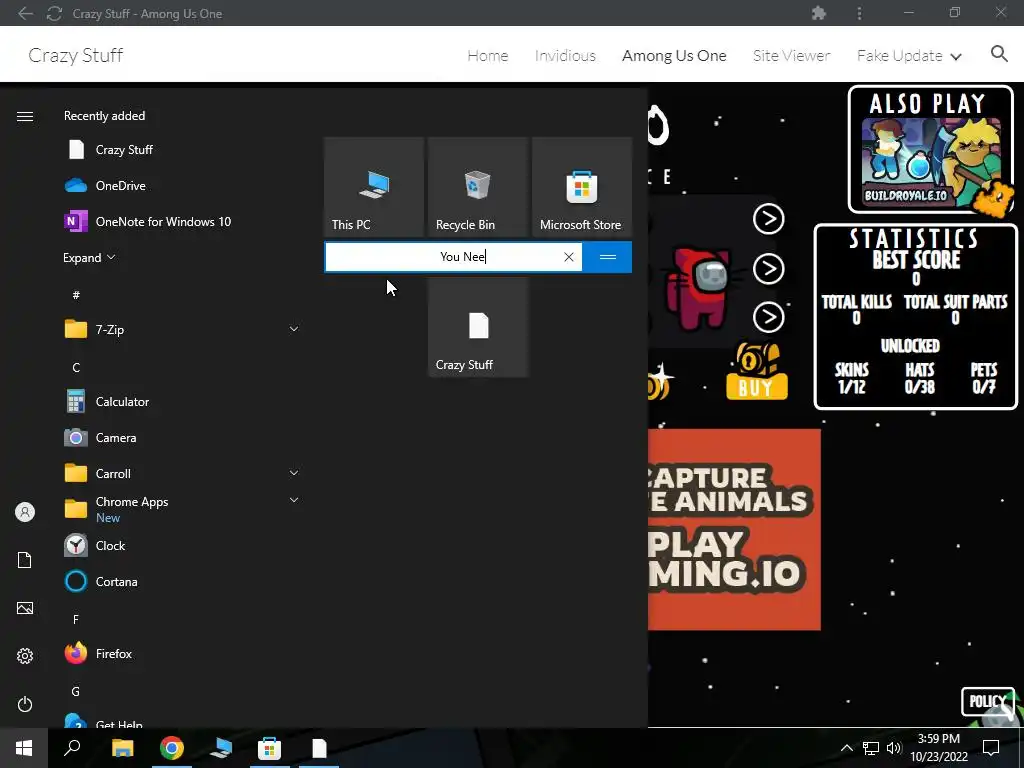Click the Windows Start button

click(24, 748)
